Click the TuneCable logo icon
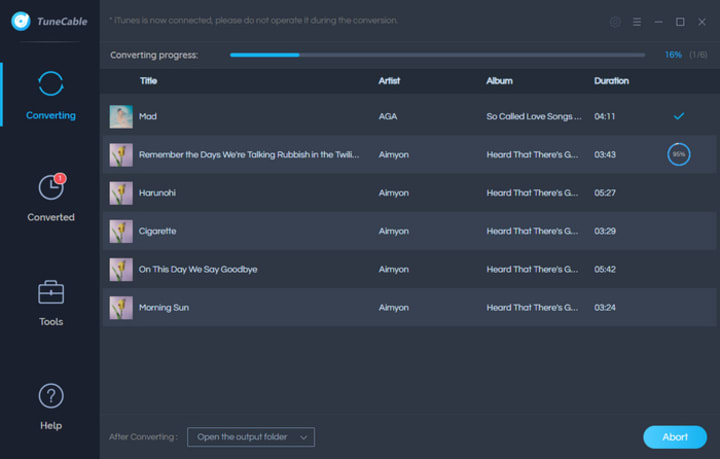This screenshot has width=720, height=459. [21, 21]
